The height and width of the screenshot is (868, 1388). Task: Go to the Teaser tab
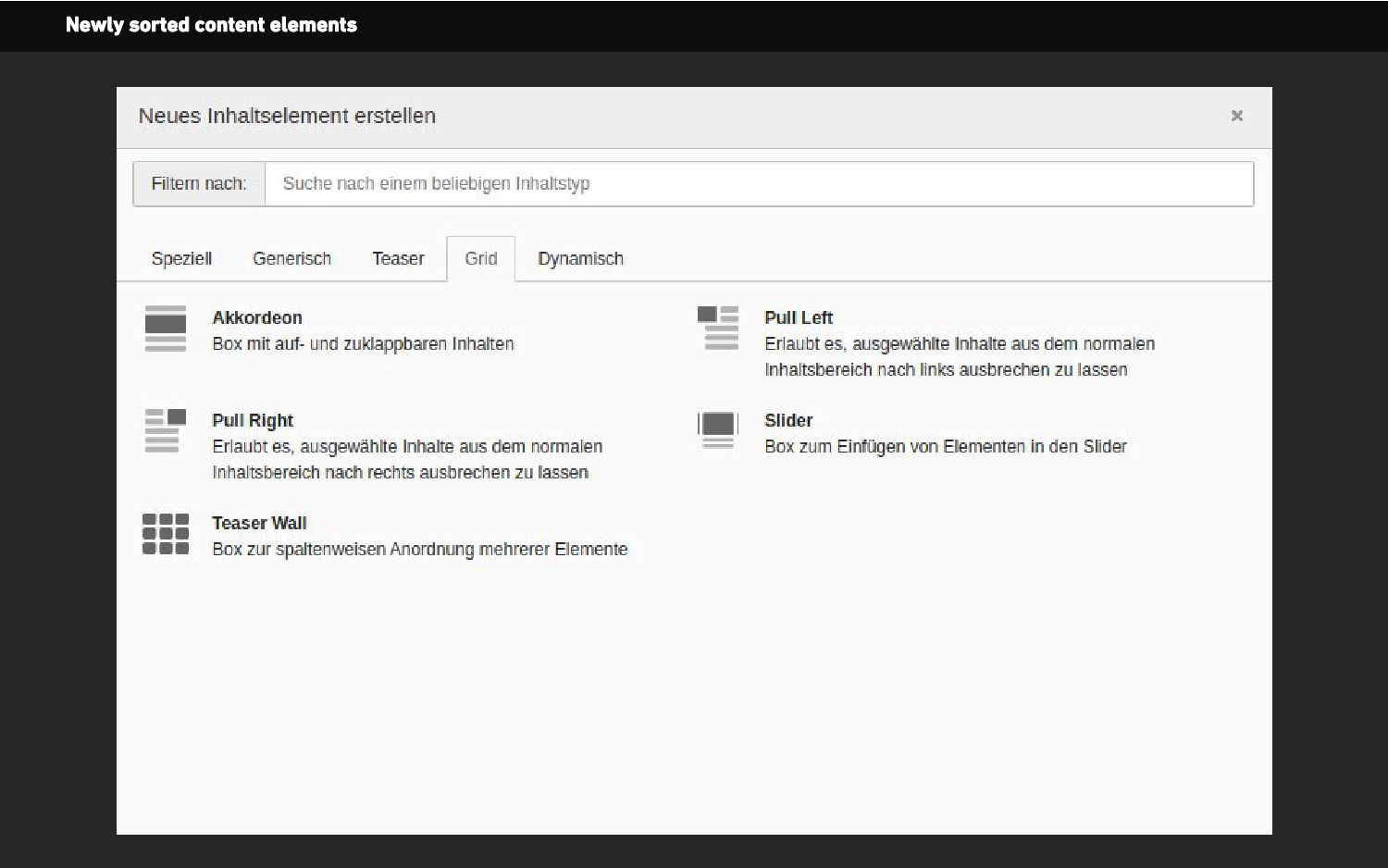398,259
